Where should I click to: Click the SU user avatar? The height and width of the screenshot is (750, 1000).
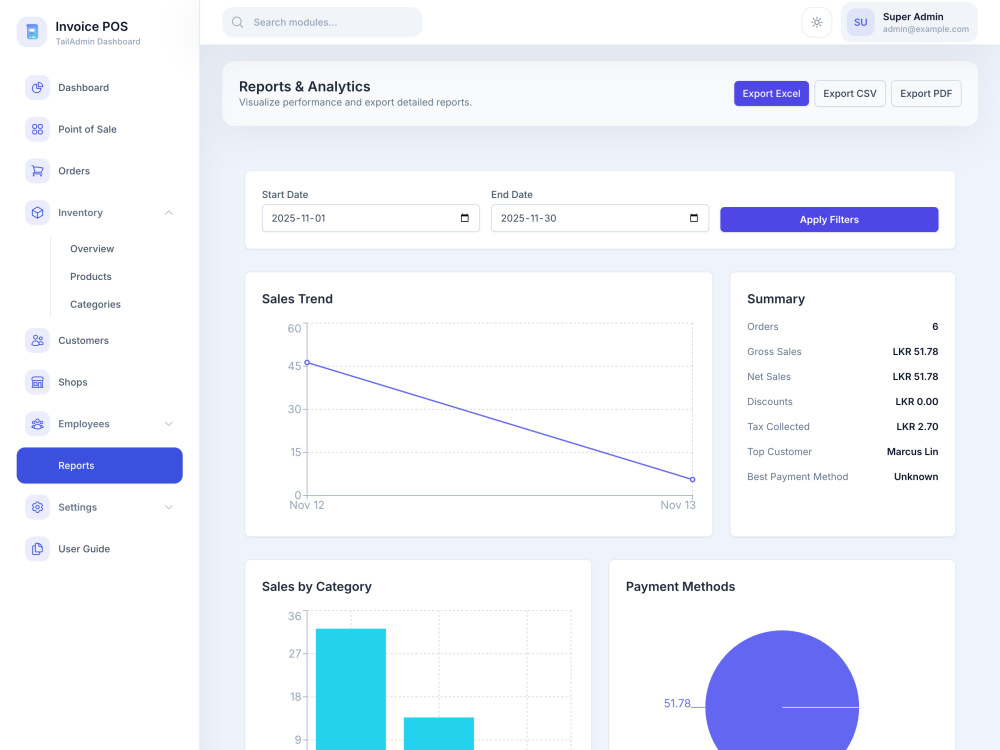click(x=860, y=22)
